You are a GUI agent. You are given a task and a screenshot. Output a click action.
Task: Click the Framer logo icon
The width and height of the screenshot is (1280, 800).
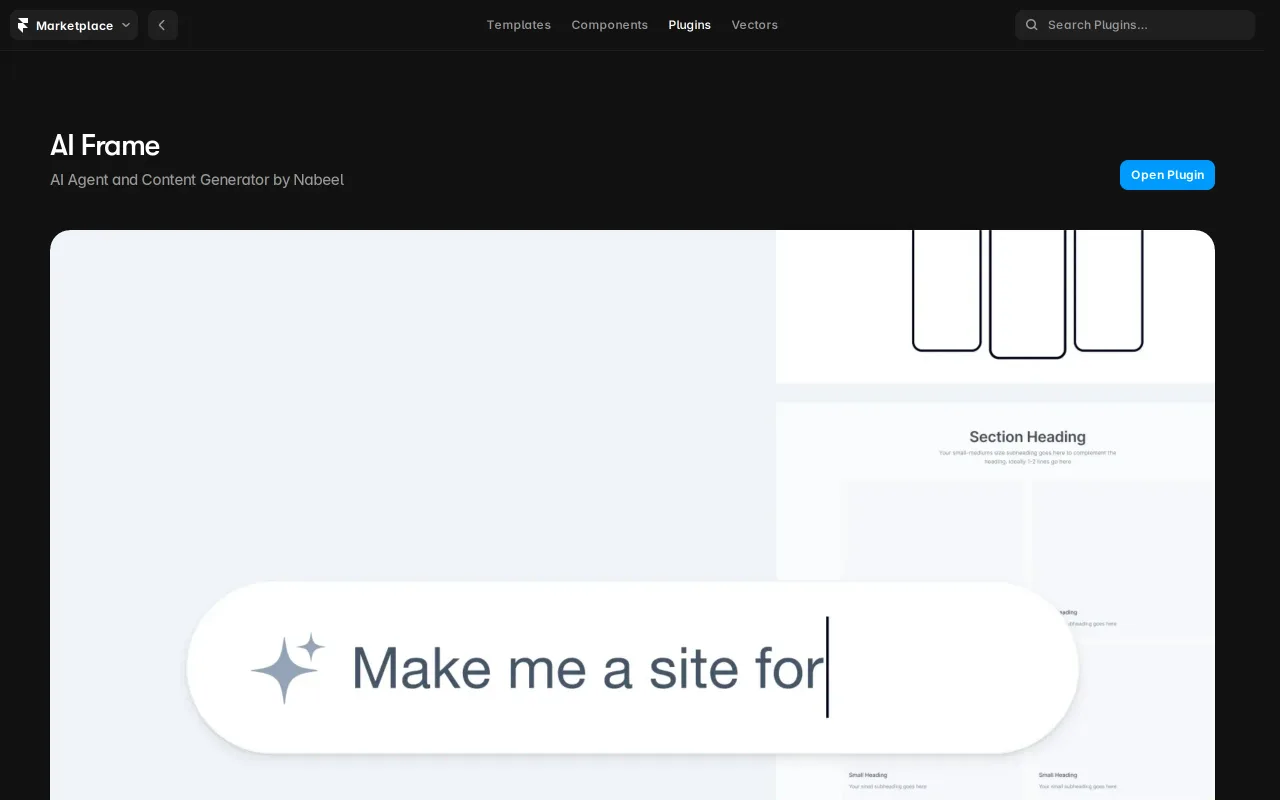tap(23, 25)
